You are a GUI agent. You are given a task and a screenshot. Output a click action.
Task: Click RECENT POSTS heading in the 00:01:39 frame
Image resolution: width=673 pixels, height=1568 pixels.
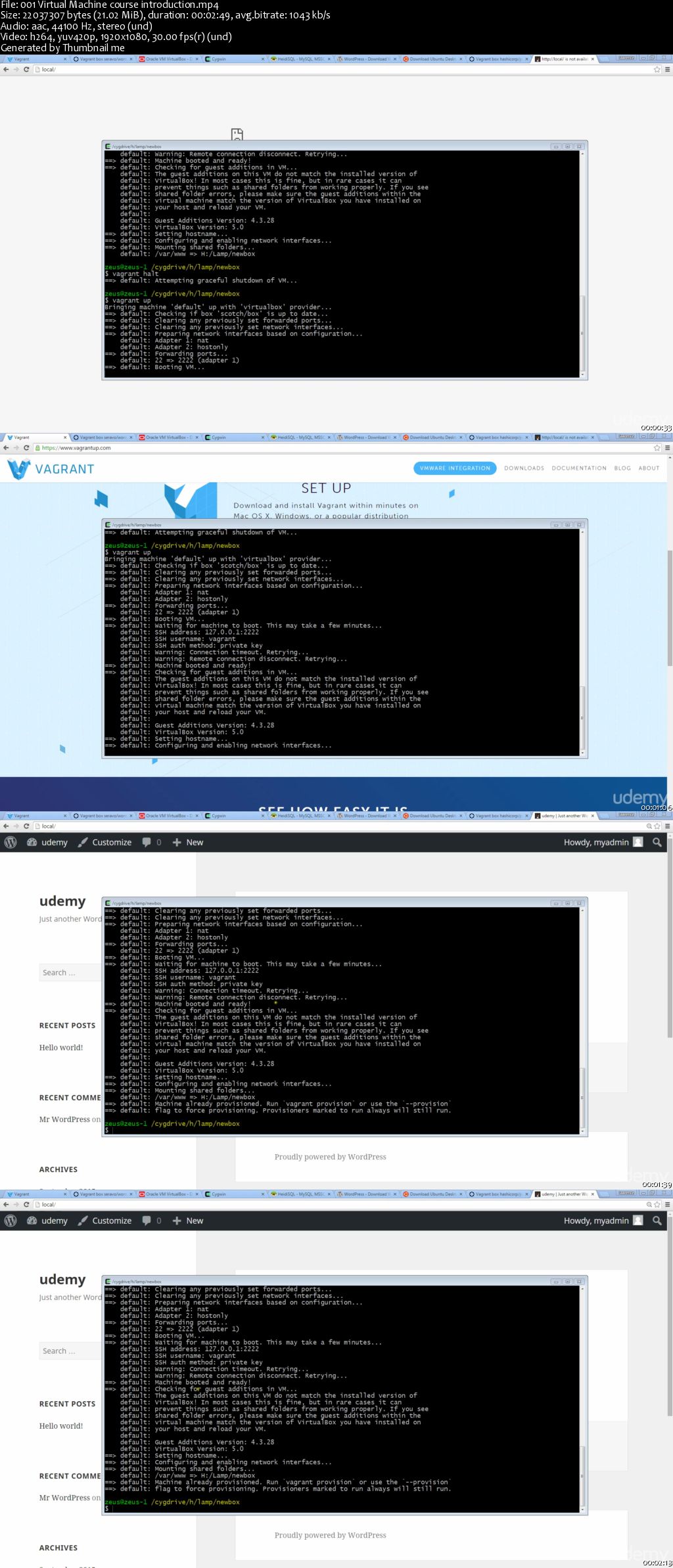coord(67,1025)
